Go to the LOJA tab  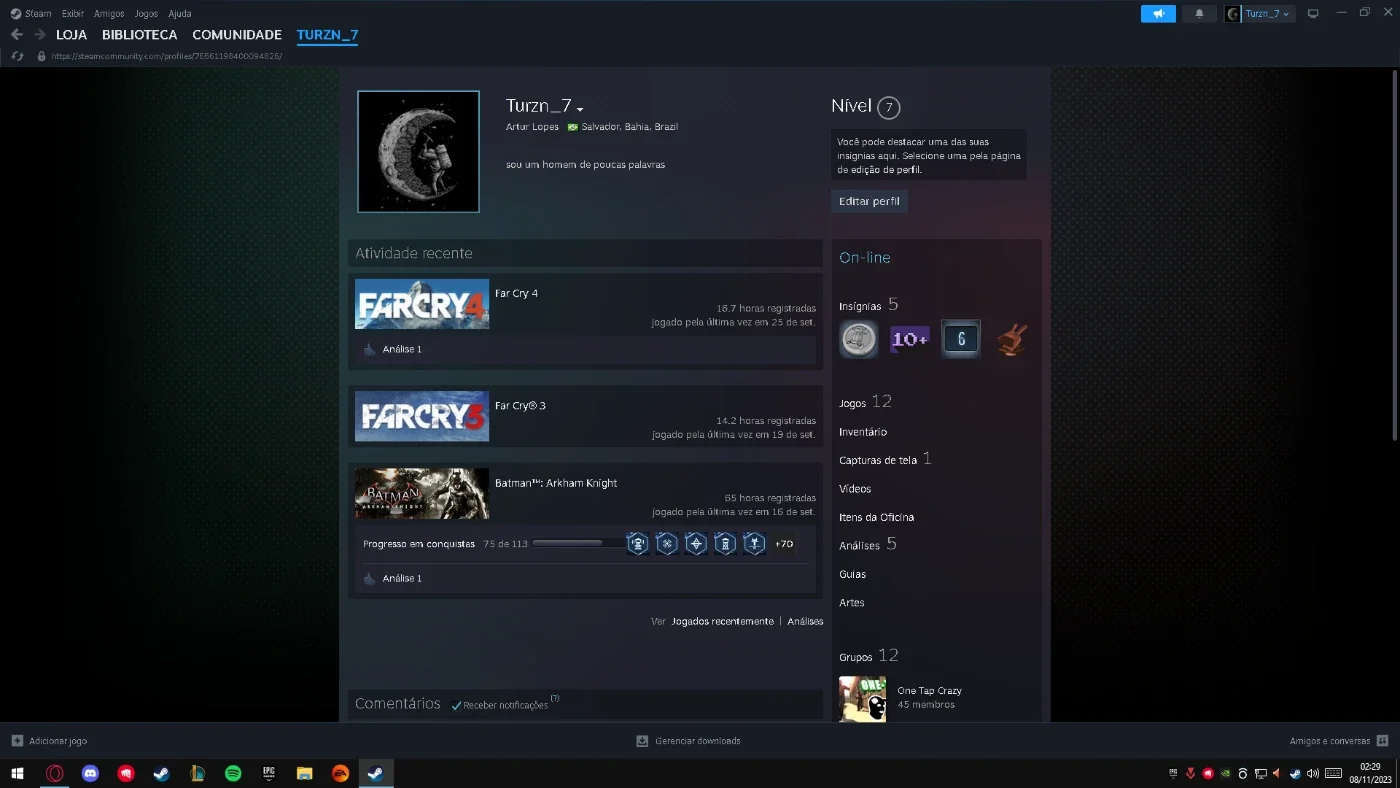tap(72, 35)
